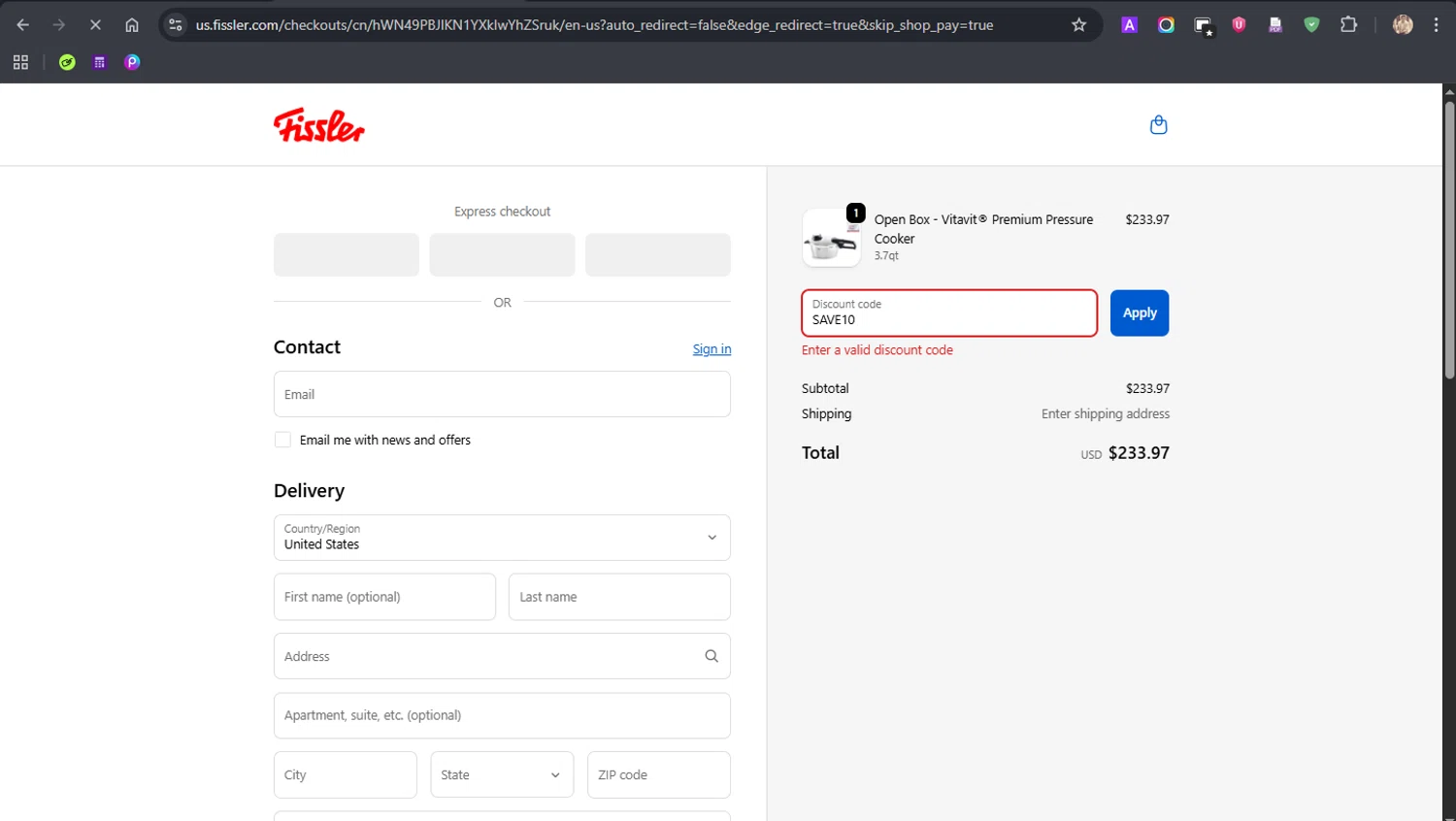The width and height of the screenshot is (1456, 821).
Task: Click the Fissler logo
Action: [319, 125]
